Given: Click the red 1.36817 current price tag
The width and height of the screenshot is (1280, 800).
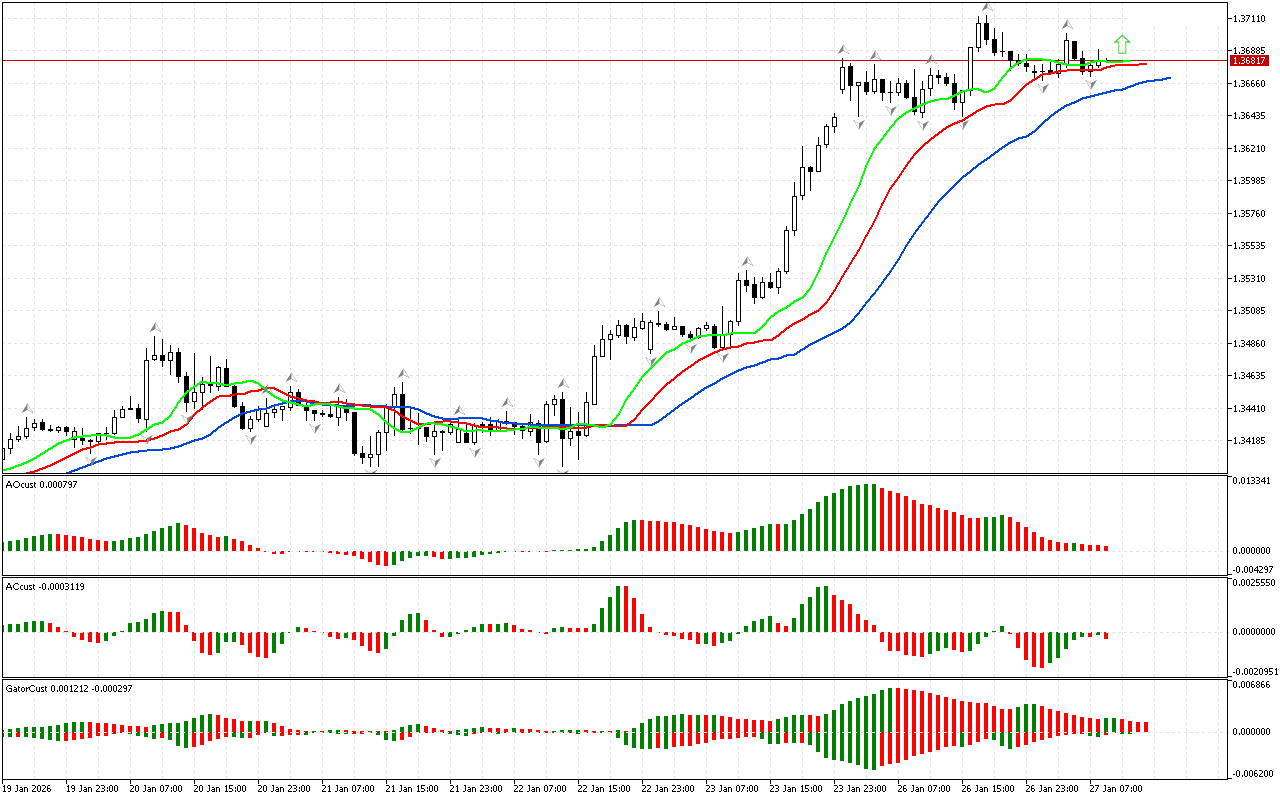Looking at the screenshot, I should [x=1251, y=60].
